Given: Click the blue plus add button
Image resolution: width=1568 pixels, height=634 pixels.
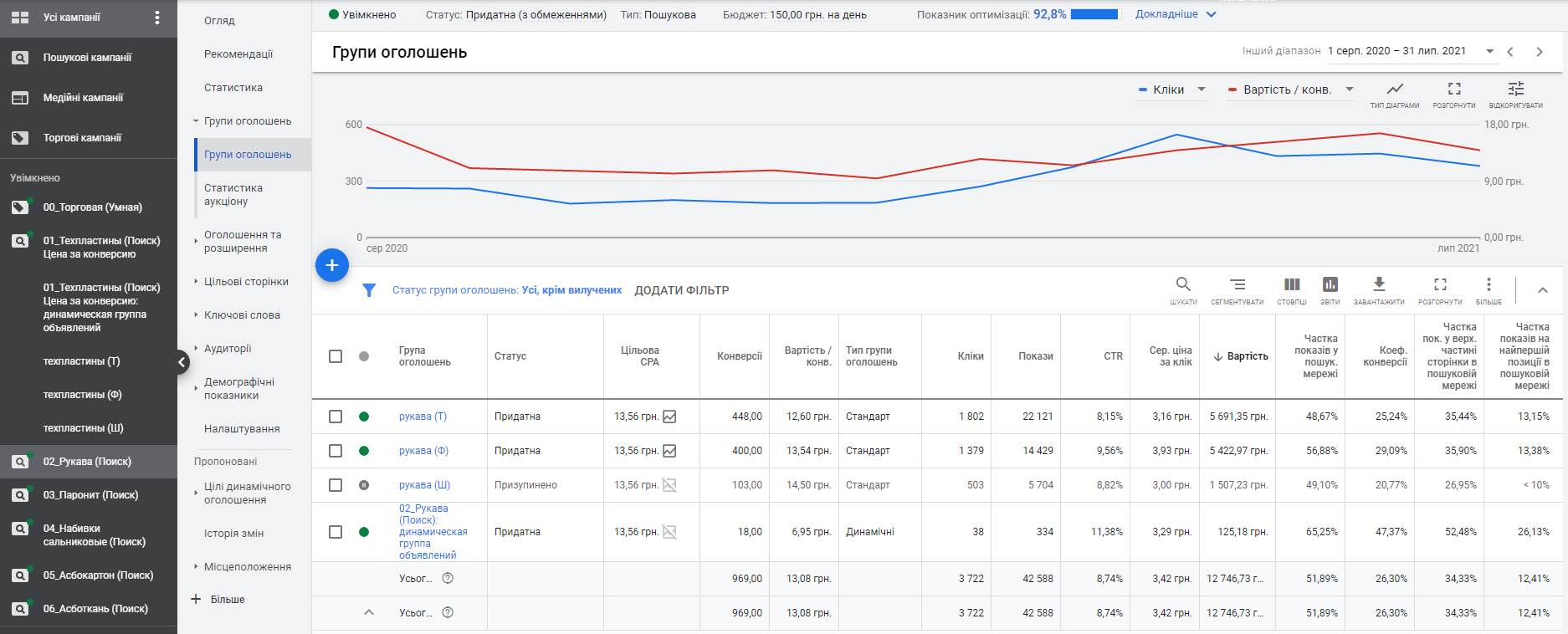Looking at the screenshot, I should 332,265.
